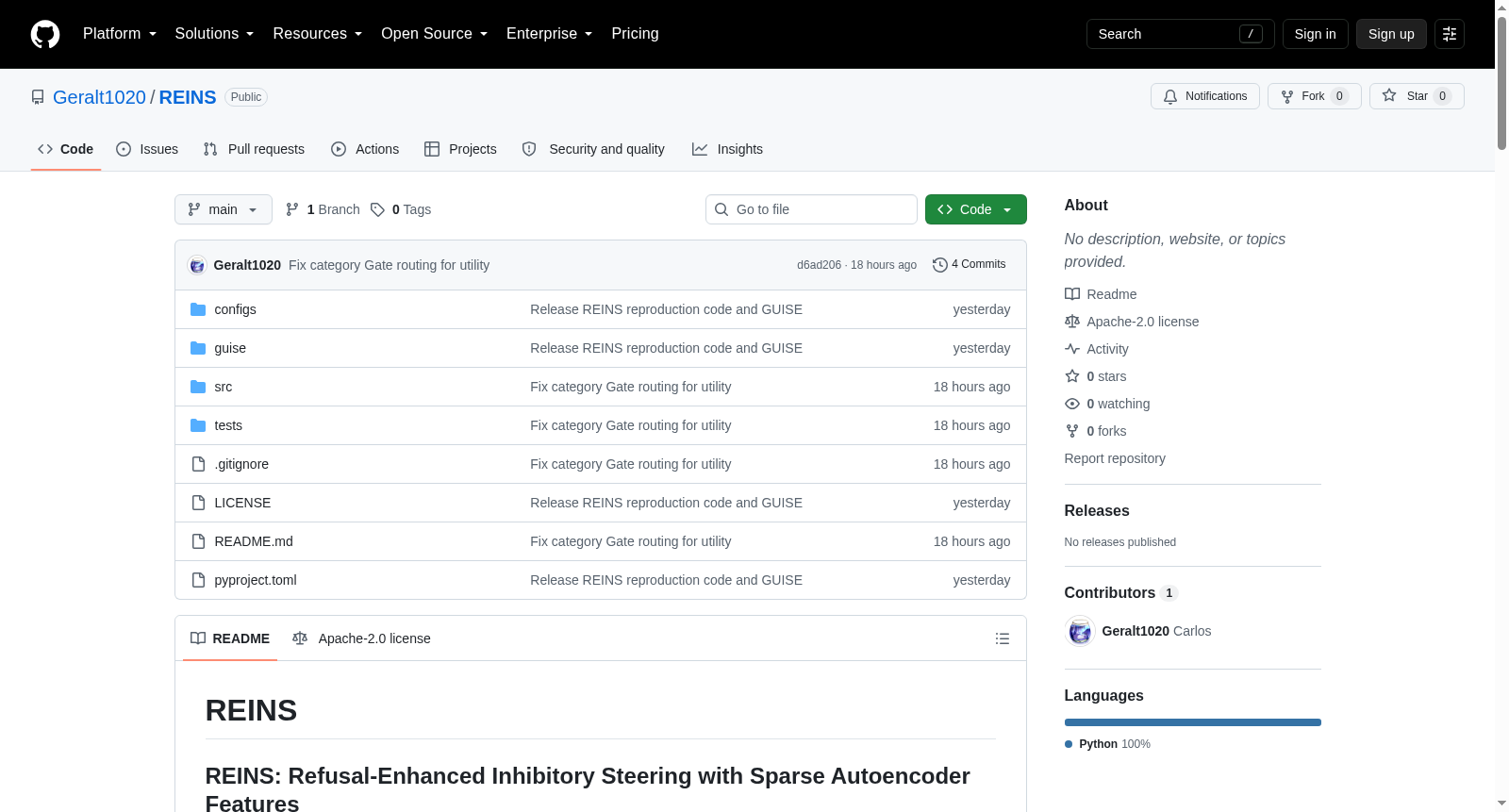Click the Star icon

click(x=1389, y=96)
